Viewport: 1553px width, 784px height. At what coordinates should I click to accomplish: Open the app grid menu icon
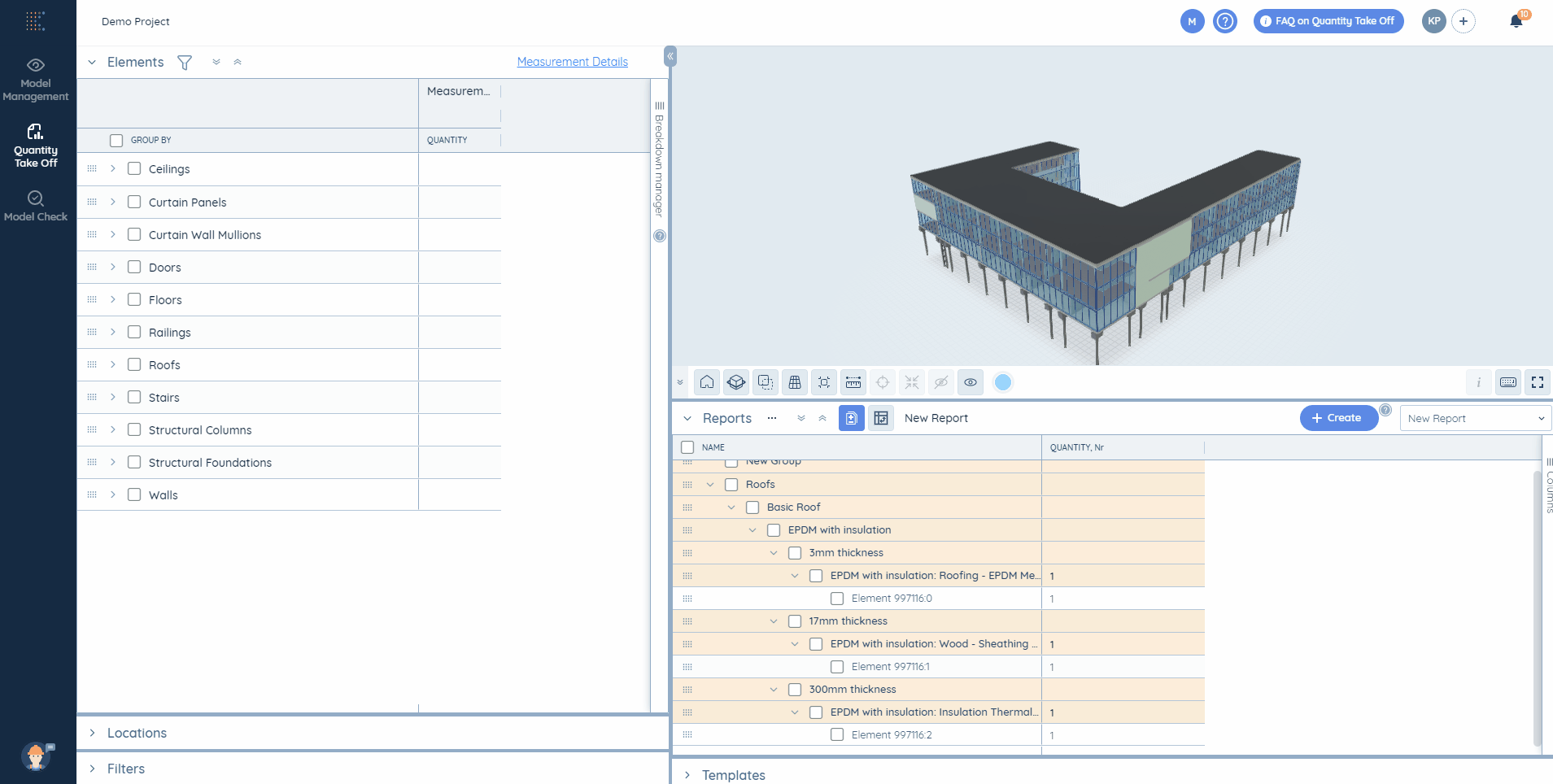tap(35, 21)
